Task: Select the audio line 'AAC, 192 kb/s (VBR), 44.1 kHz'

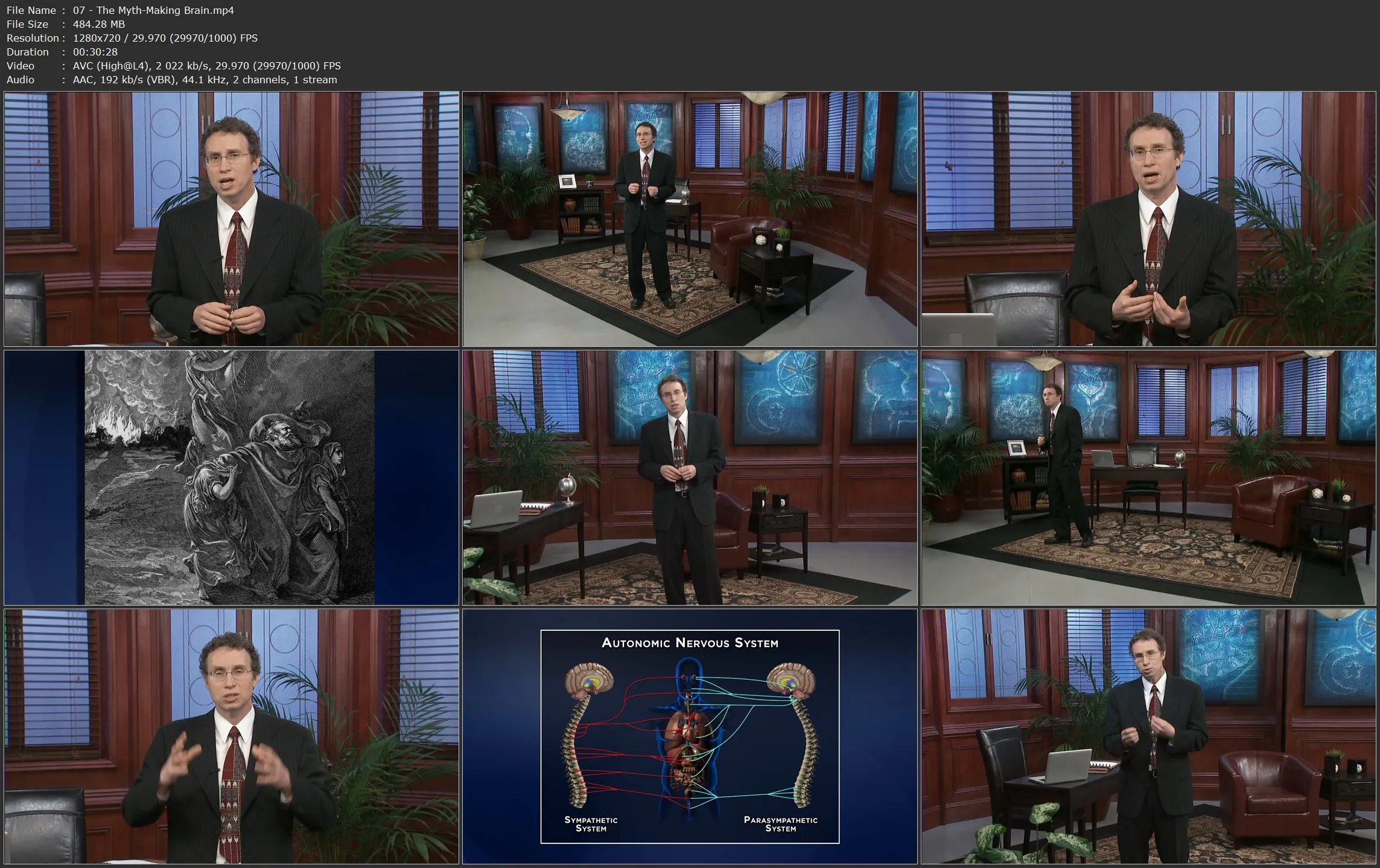Action: [x=150, y=80]
